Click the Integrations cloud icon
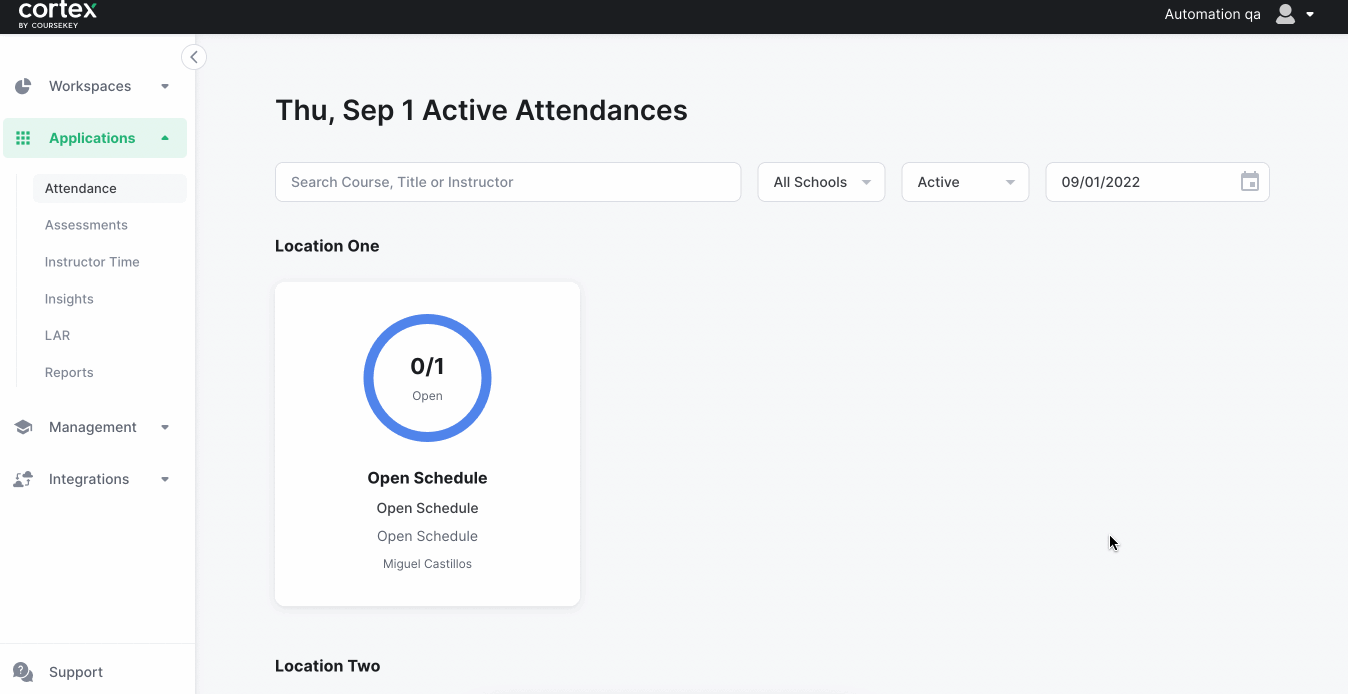This screenshot has width=1348, height=694. click(x=23, y=479)
